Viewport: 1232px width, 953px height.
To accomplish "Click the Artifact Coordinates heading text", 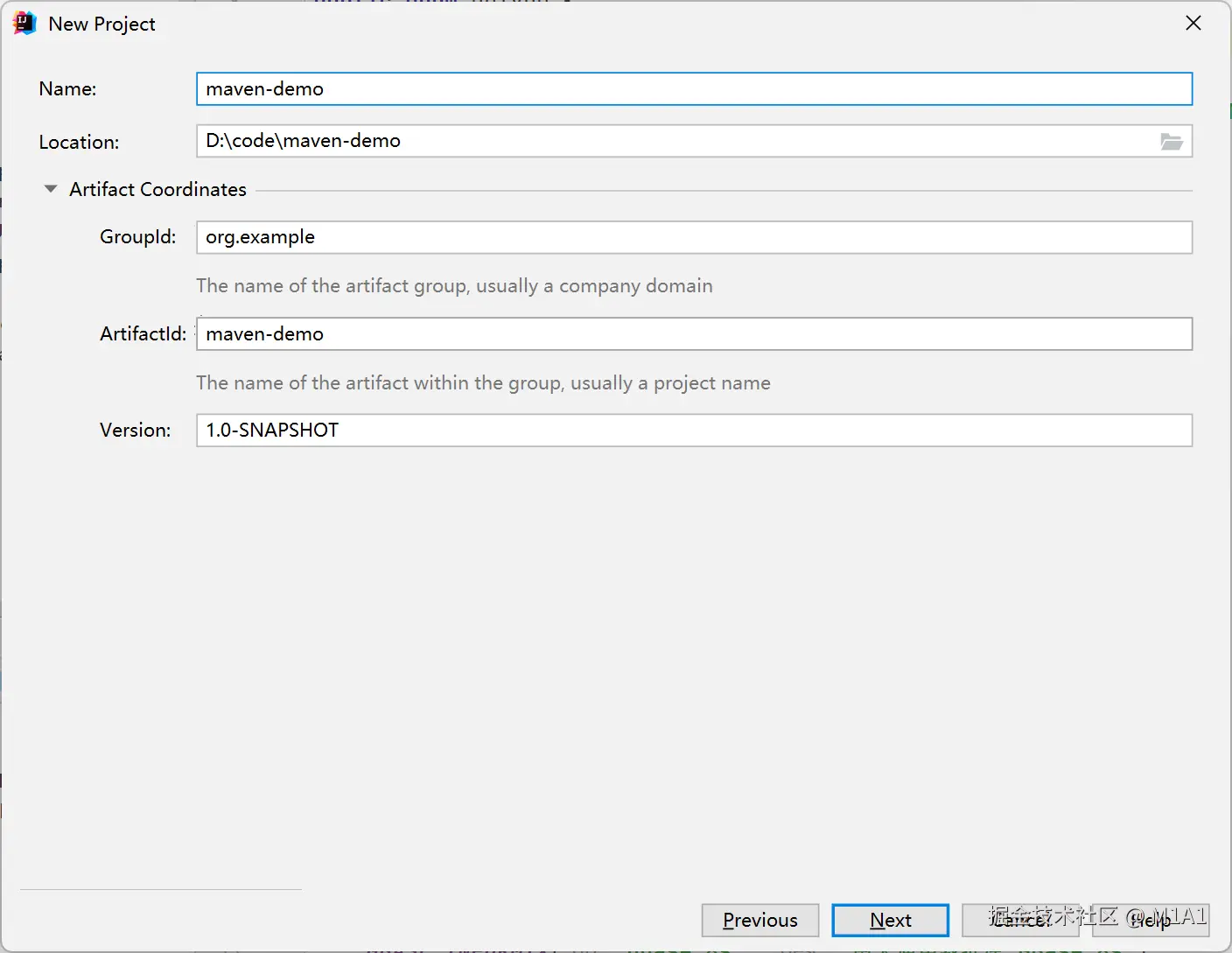I will pos(157,189).
